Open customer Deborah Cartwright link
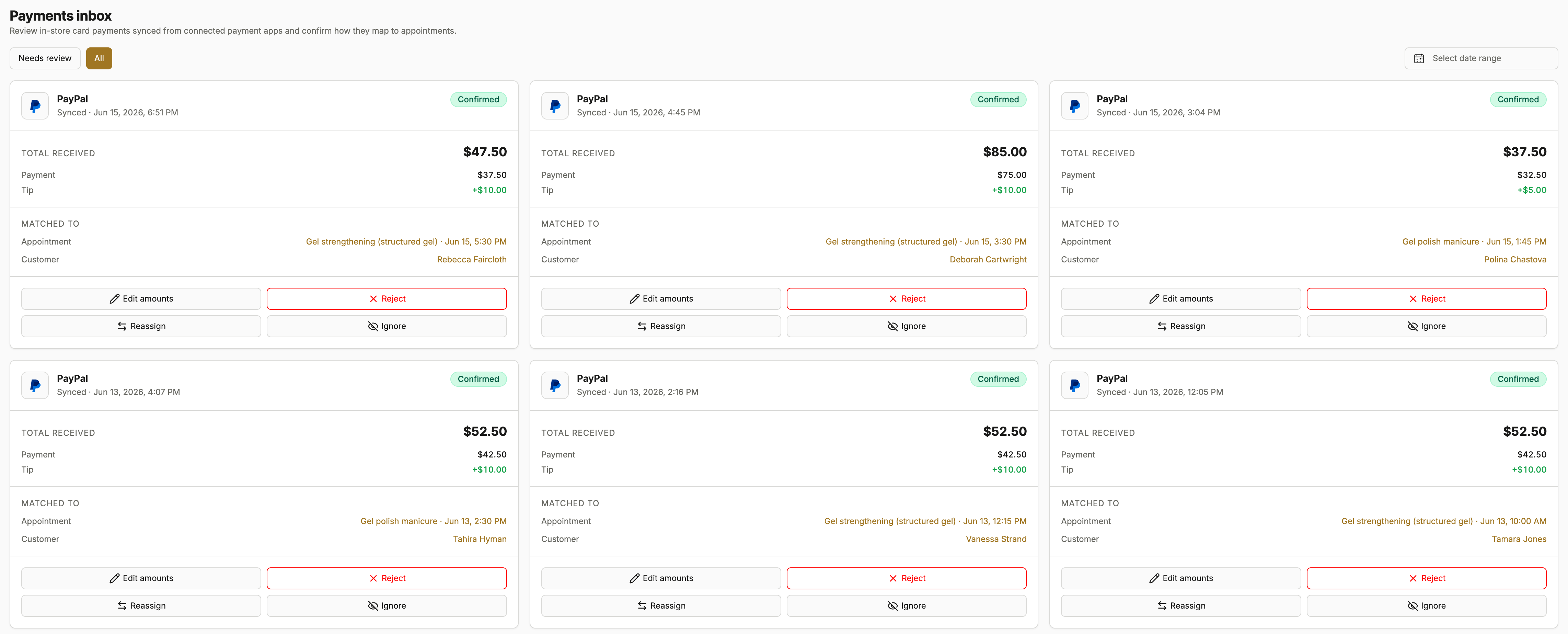The image size is (1568, 634). [988, 259]
